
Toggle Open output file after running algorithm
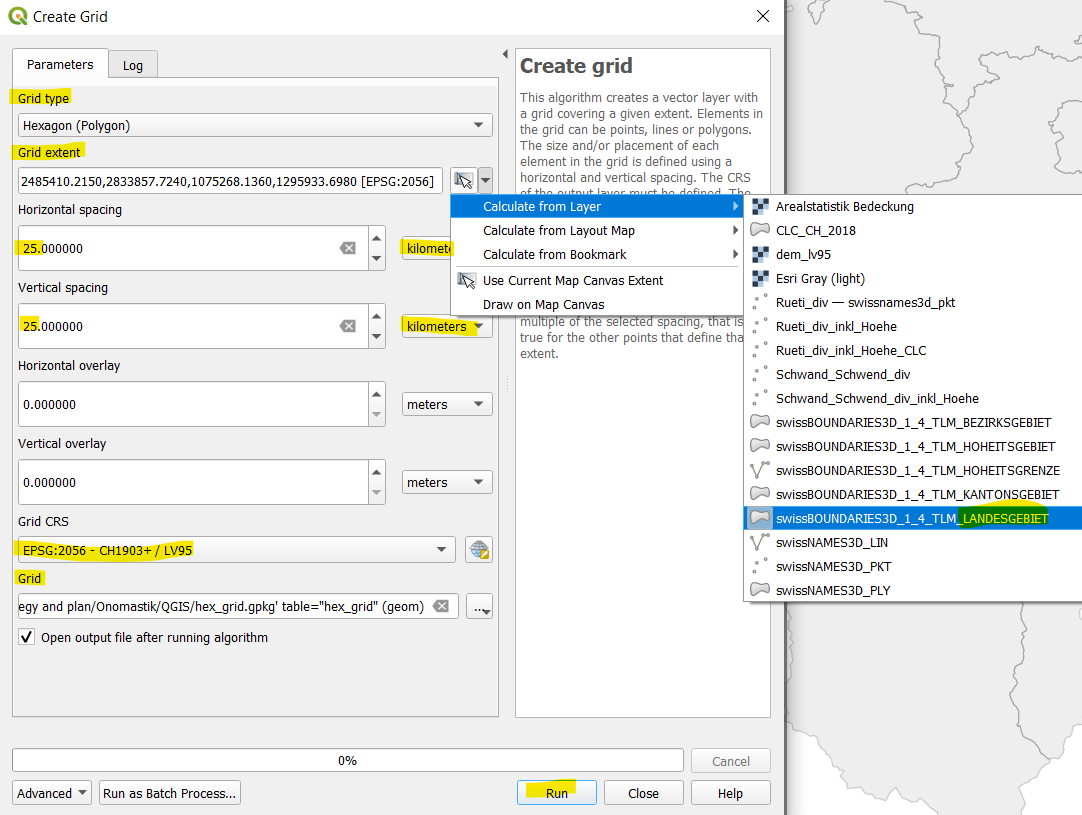(27, 637)
